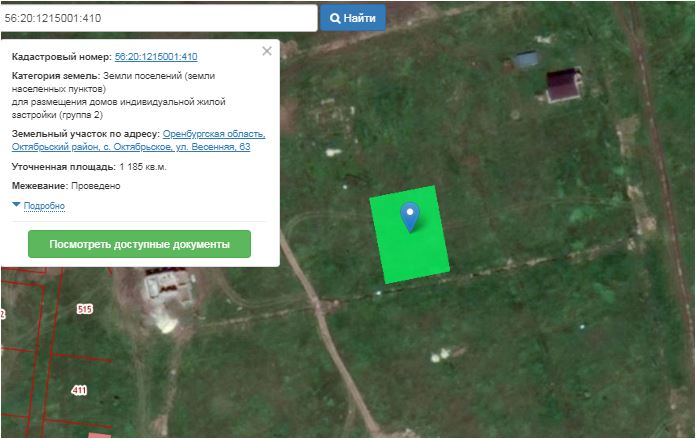Open the Оренбургская область address link
696x439 pixels.
click(213, 134)
